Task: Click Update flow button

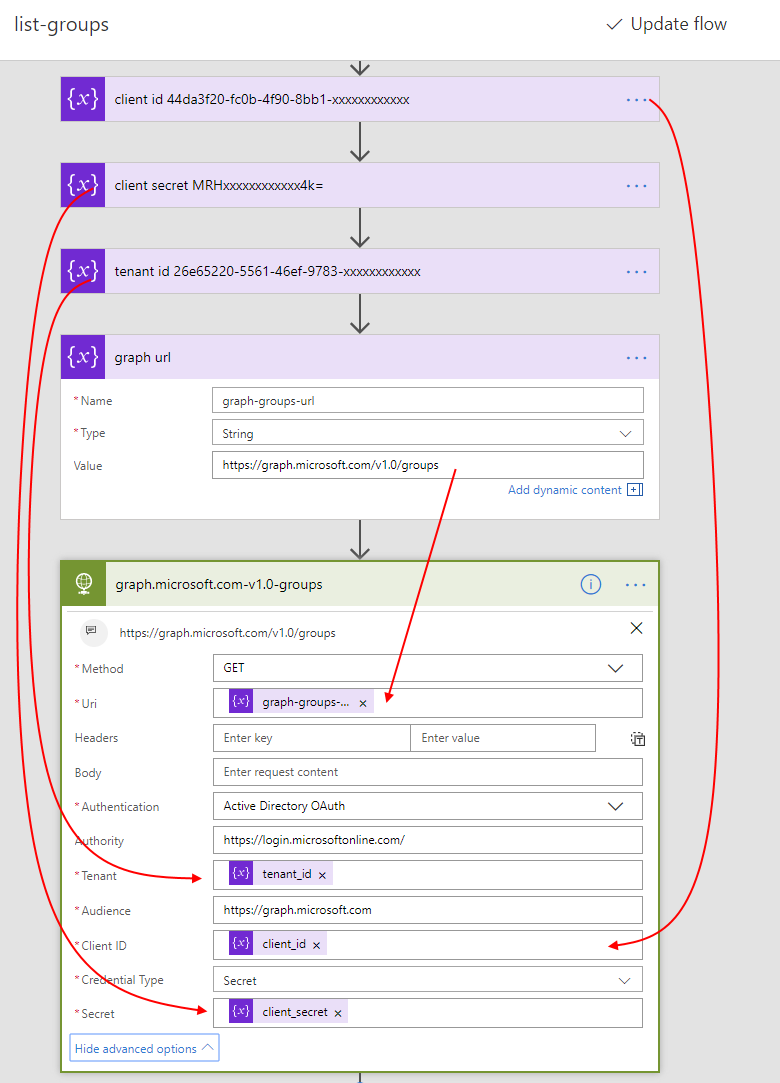Action: click(x=667, y=24)
